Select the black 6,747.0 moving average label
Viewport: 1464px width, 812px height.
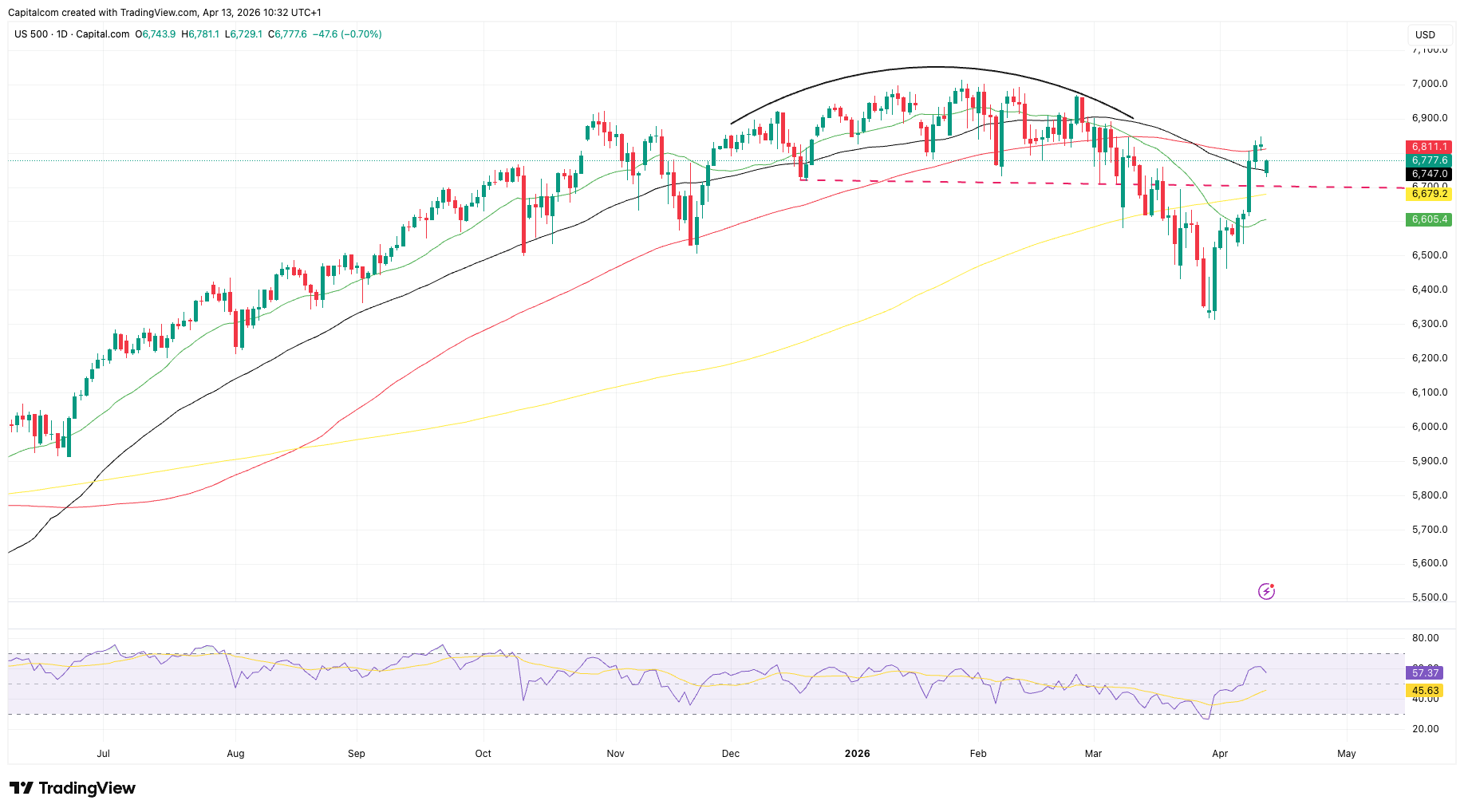pos(1428,174)
